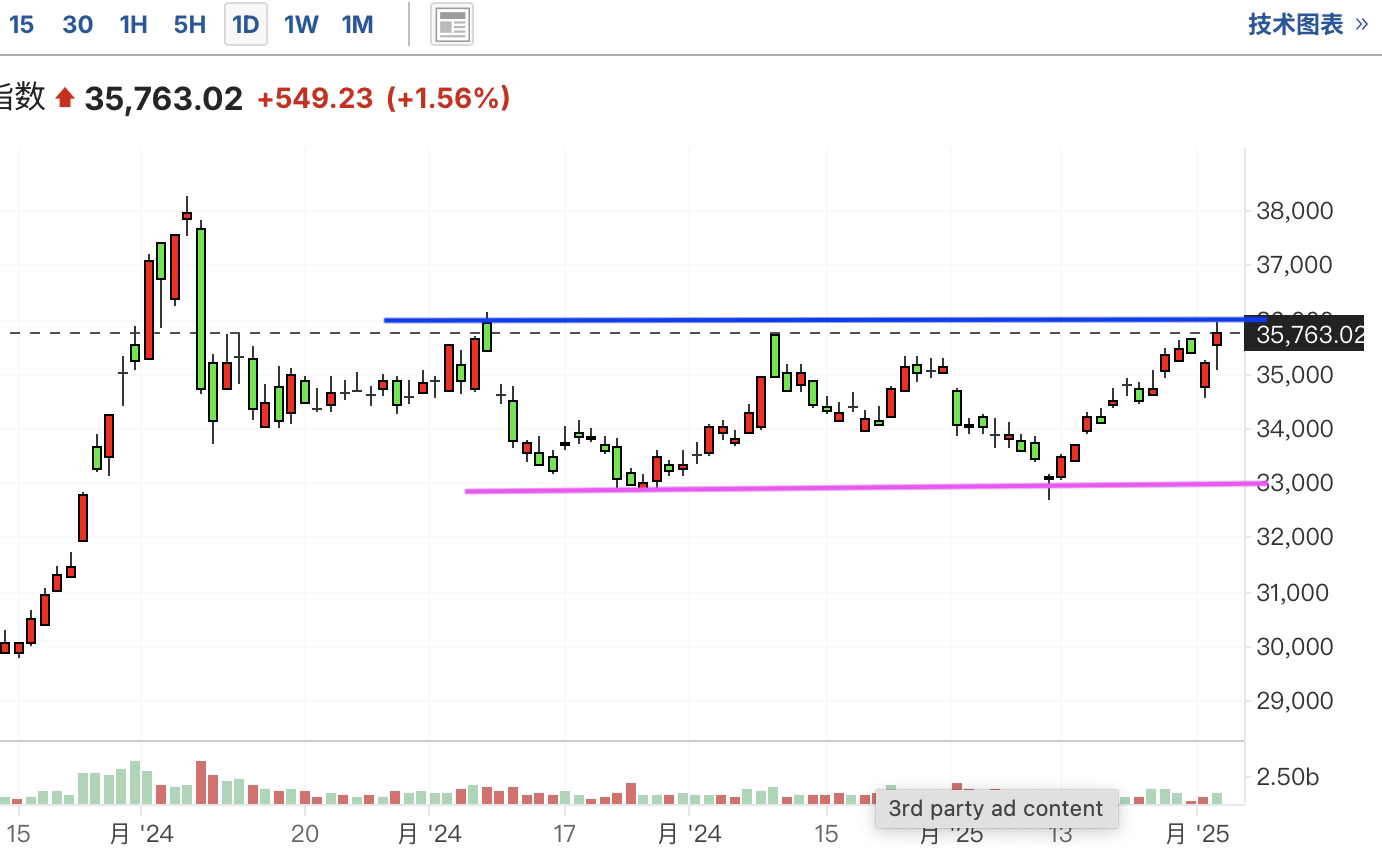Click the 33,000 axis label
This screenshot has width=1382, height=864.
coord(1294,482)
